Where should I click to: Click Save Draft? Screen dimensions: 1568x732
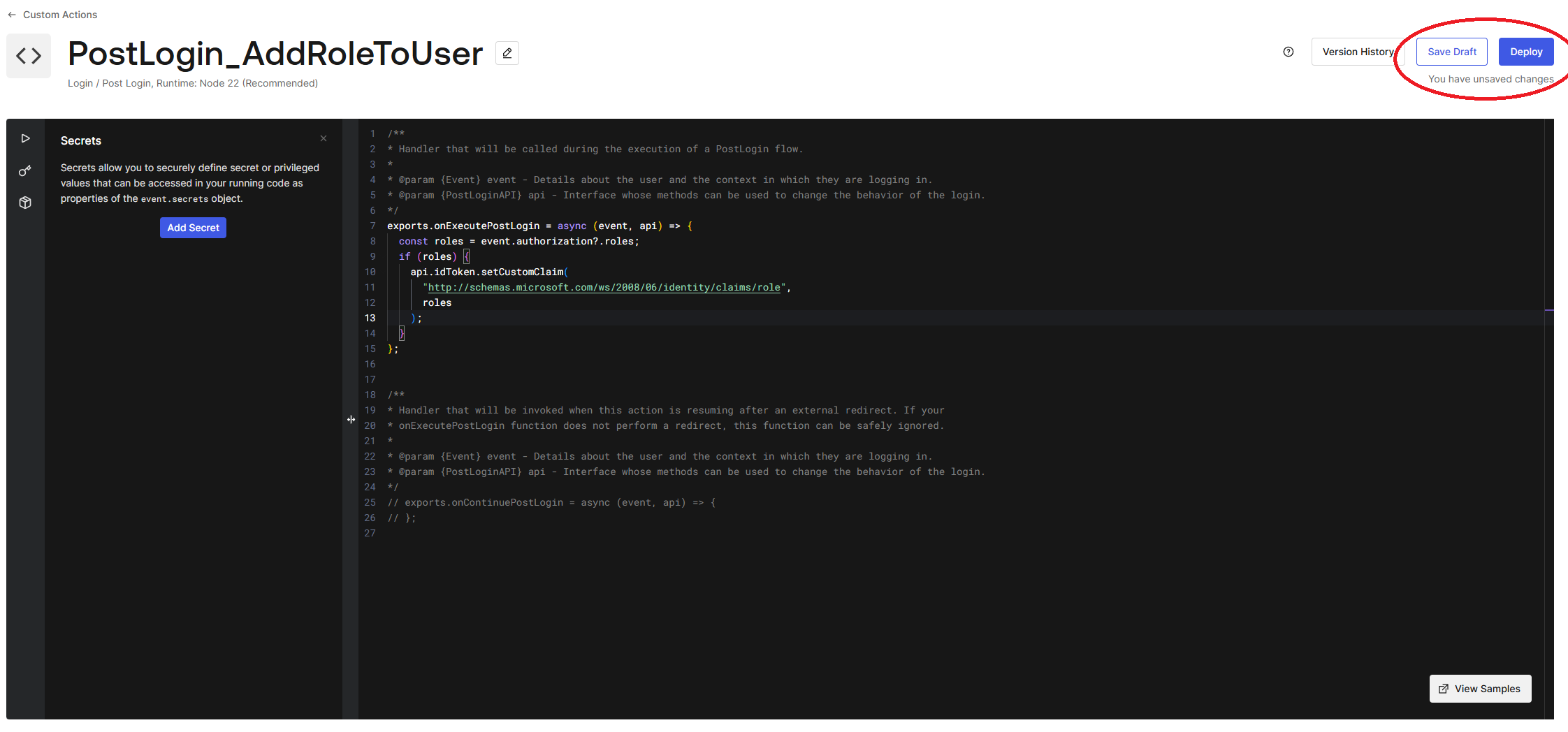(x=1452, y=52)
